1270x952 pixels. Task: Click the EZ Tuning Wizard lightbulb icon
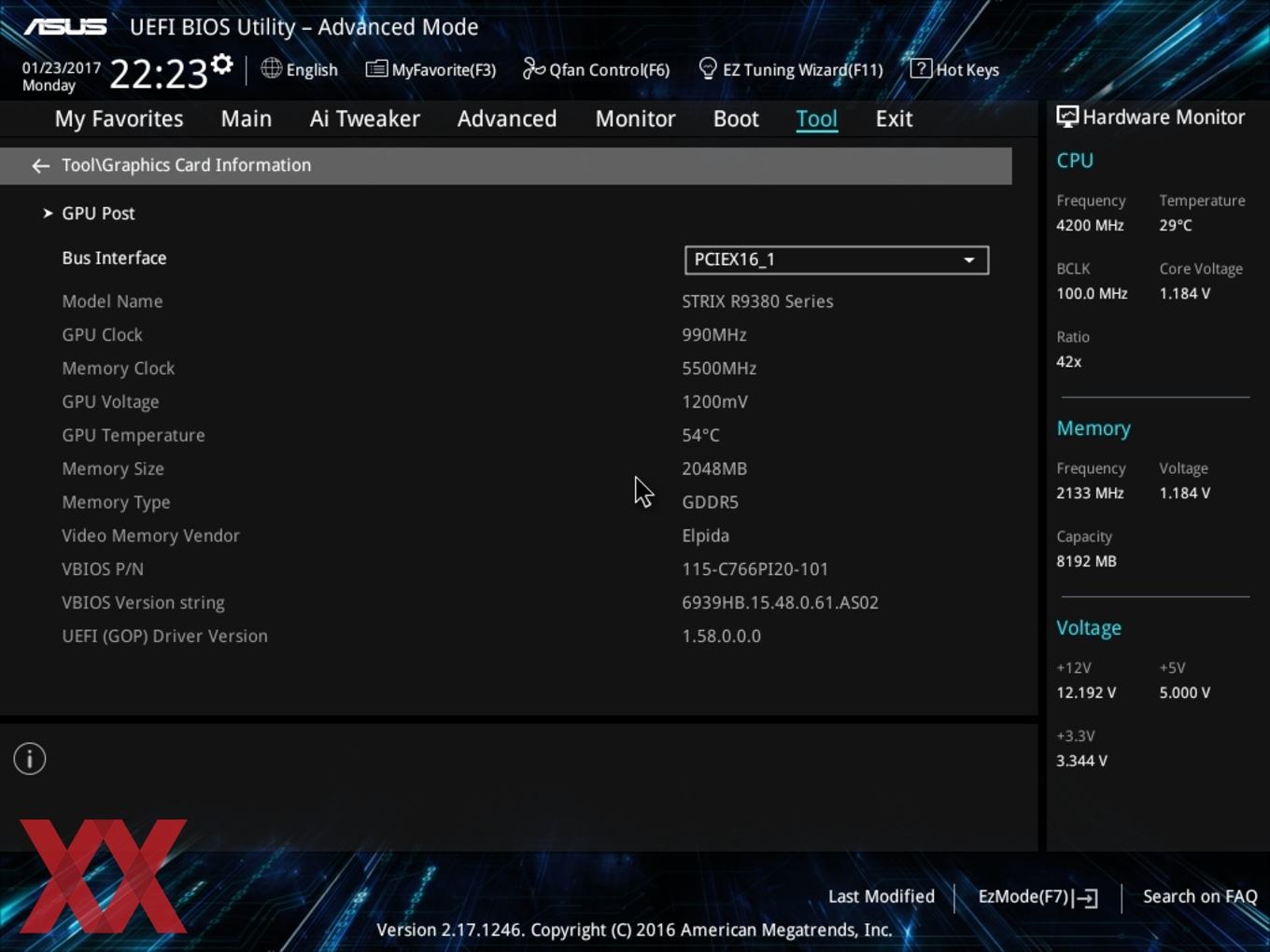click(x=708, y=68)
